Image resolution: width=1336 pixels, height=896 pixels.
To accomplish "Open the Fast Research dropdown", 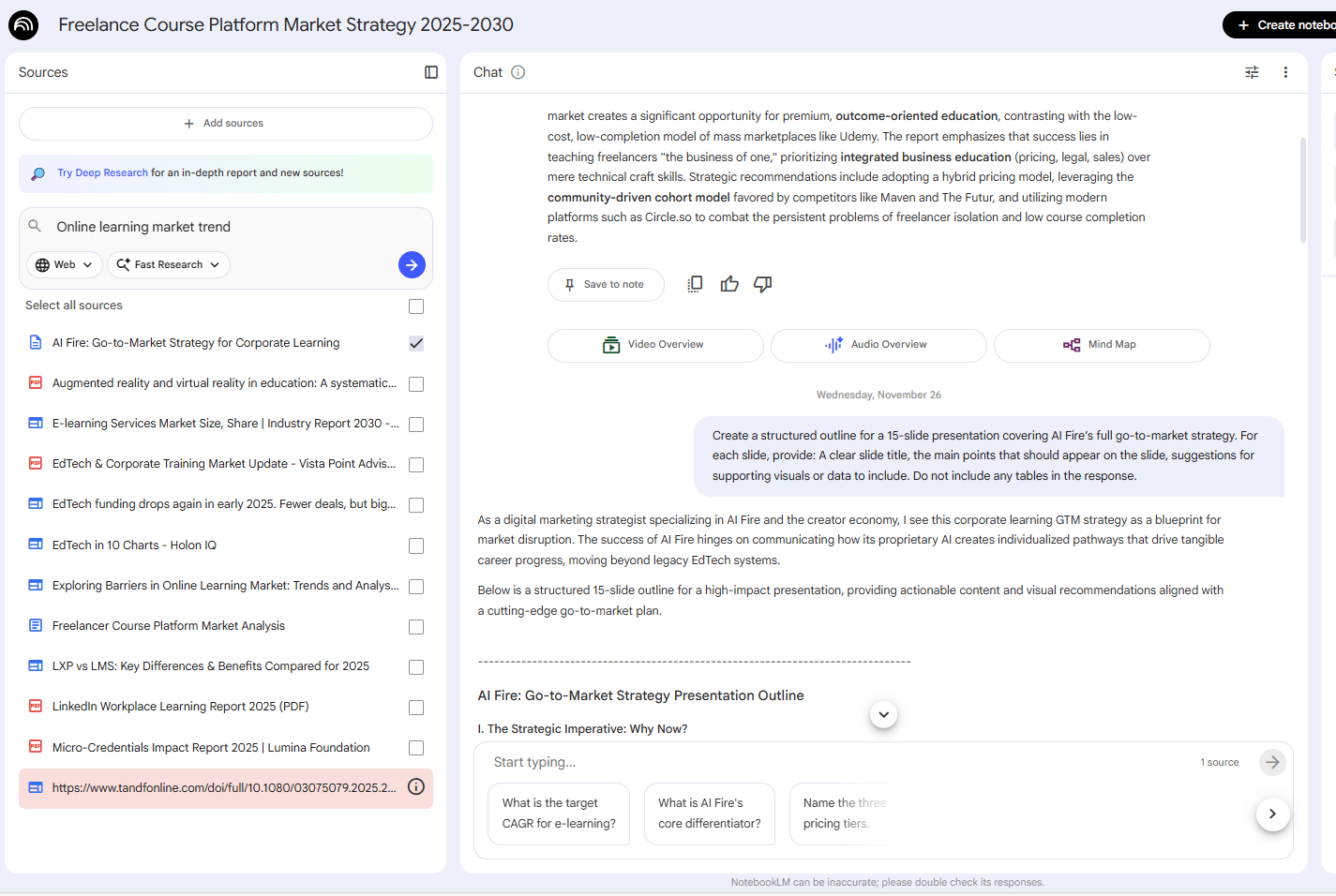I will pos(169,265).
